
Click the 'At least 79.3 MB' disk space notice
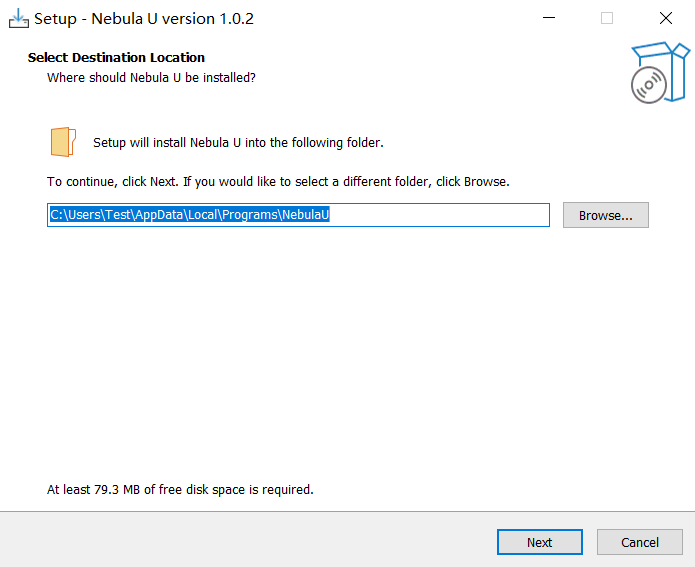(x=180, y=489)
